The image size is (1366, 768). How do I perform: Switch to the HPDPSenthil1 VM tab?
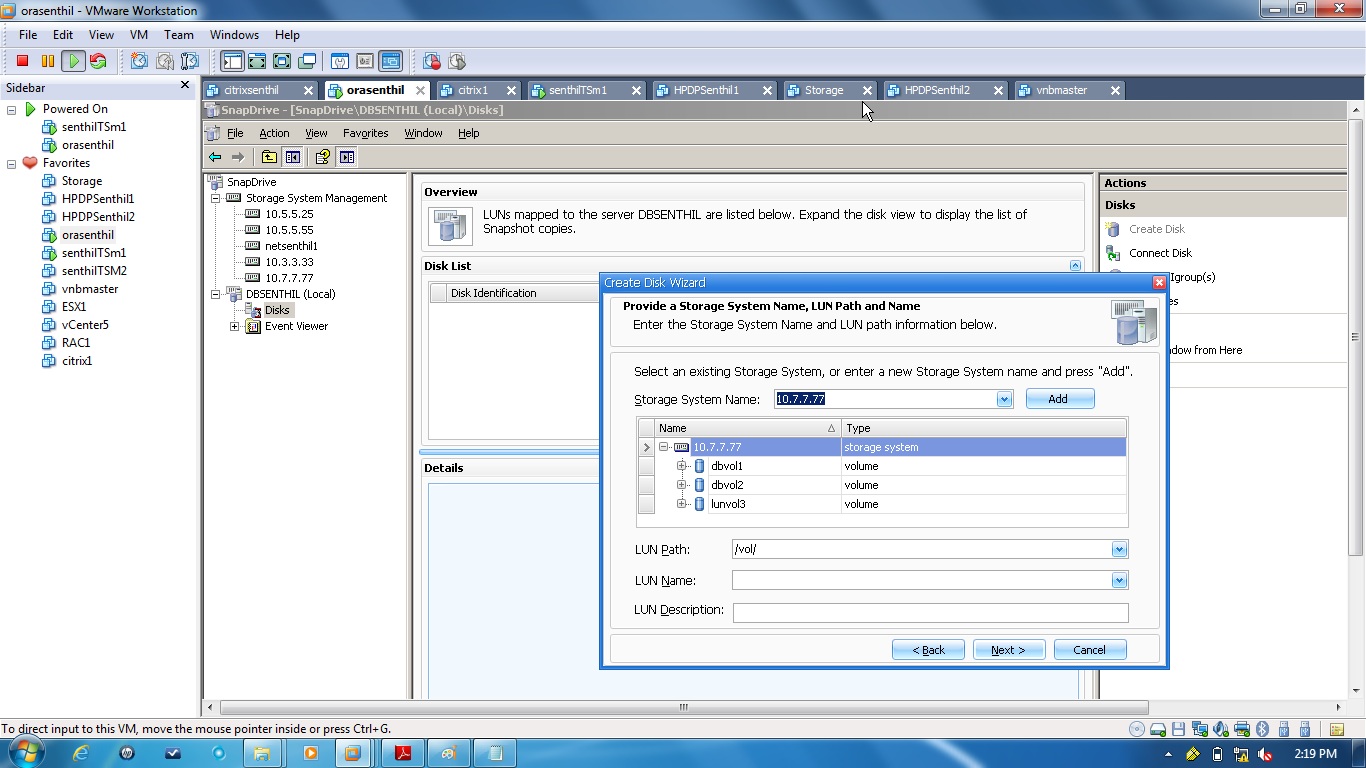click(x=715, y=90)
